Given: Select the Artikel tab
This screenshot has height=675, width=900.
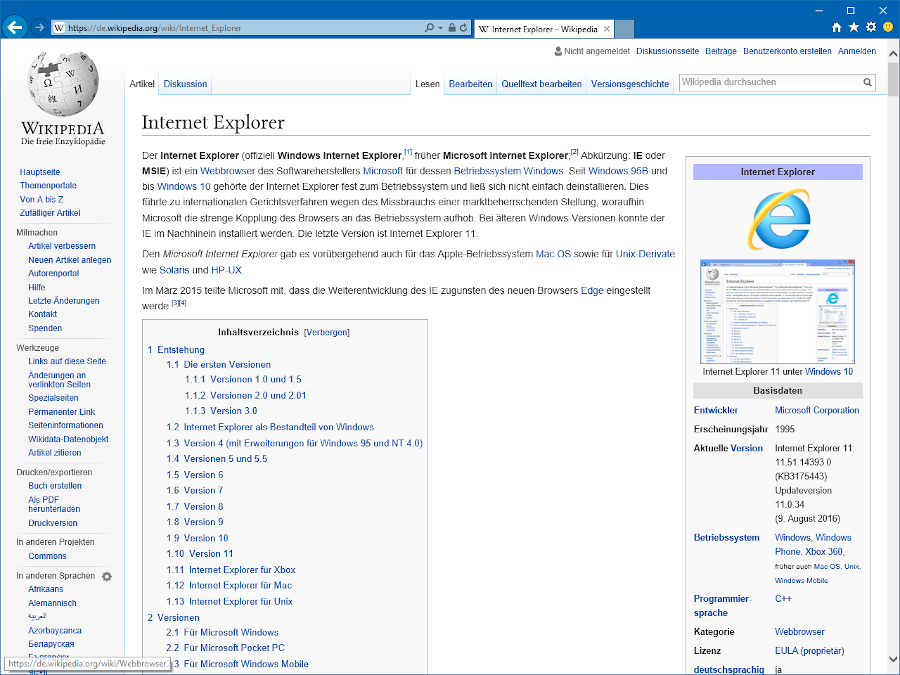Looking at the screenshot, I should (x=142, y=84).
